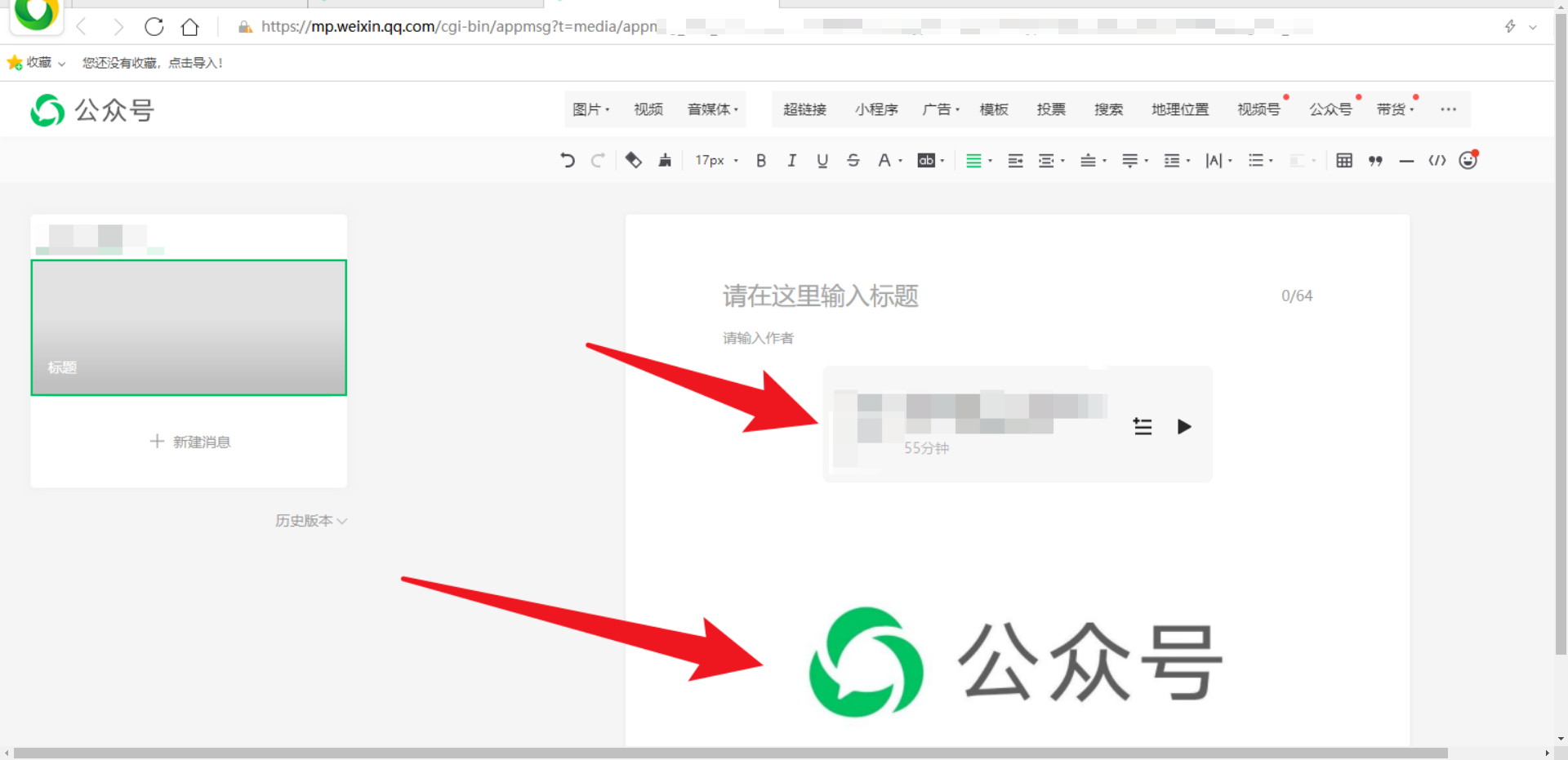
Task: Expand the 历史版本 history dropdown
Action: 311,521
